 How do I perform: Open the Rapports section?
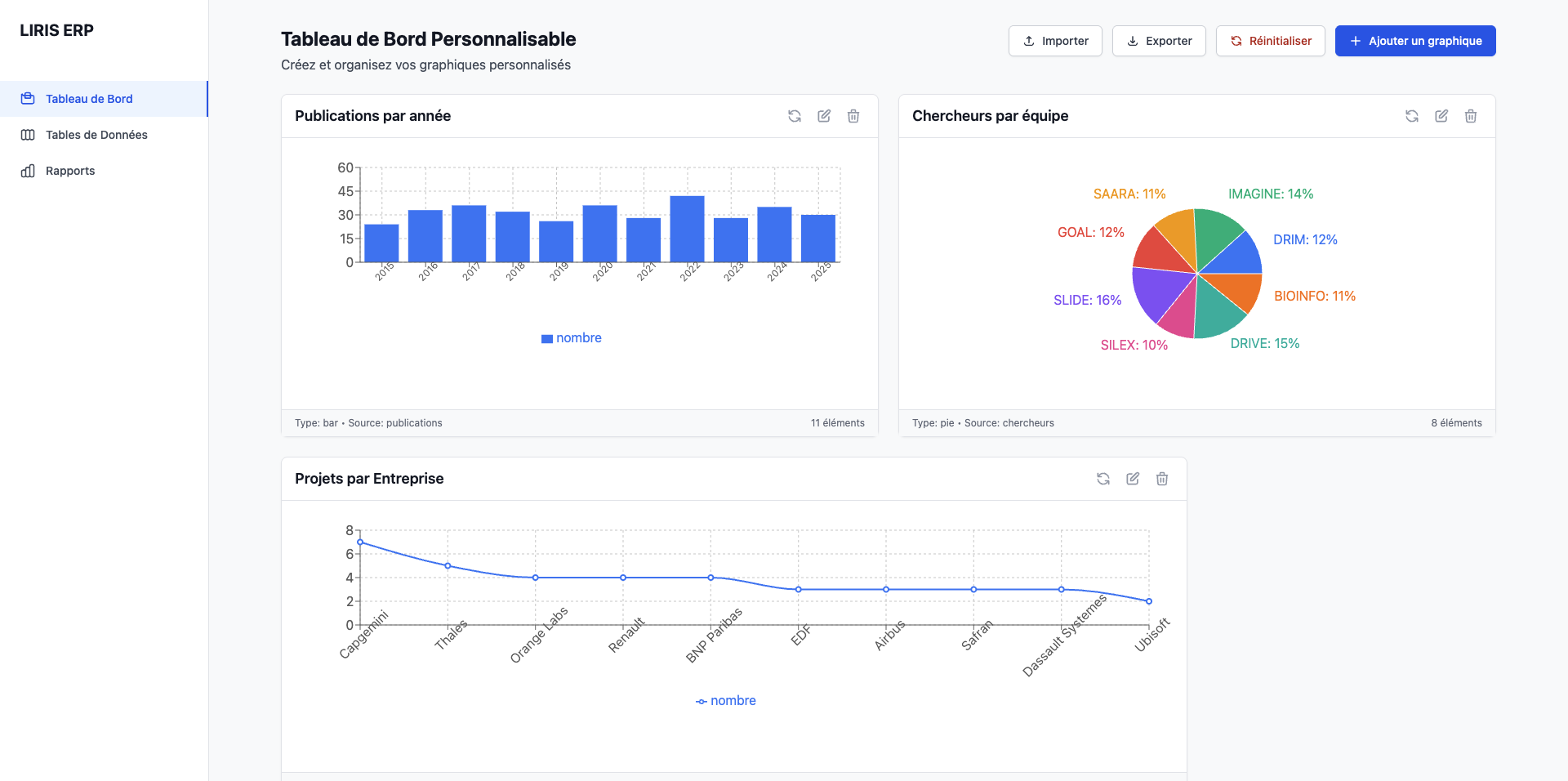(69, 170)
